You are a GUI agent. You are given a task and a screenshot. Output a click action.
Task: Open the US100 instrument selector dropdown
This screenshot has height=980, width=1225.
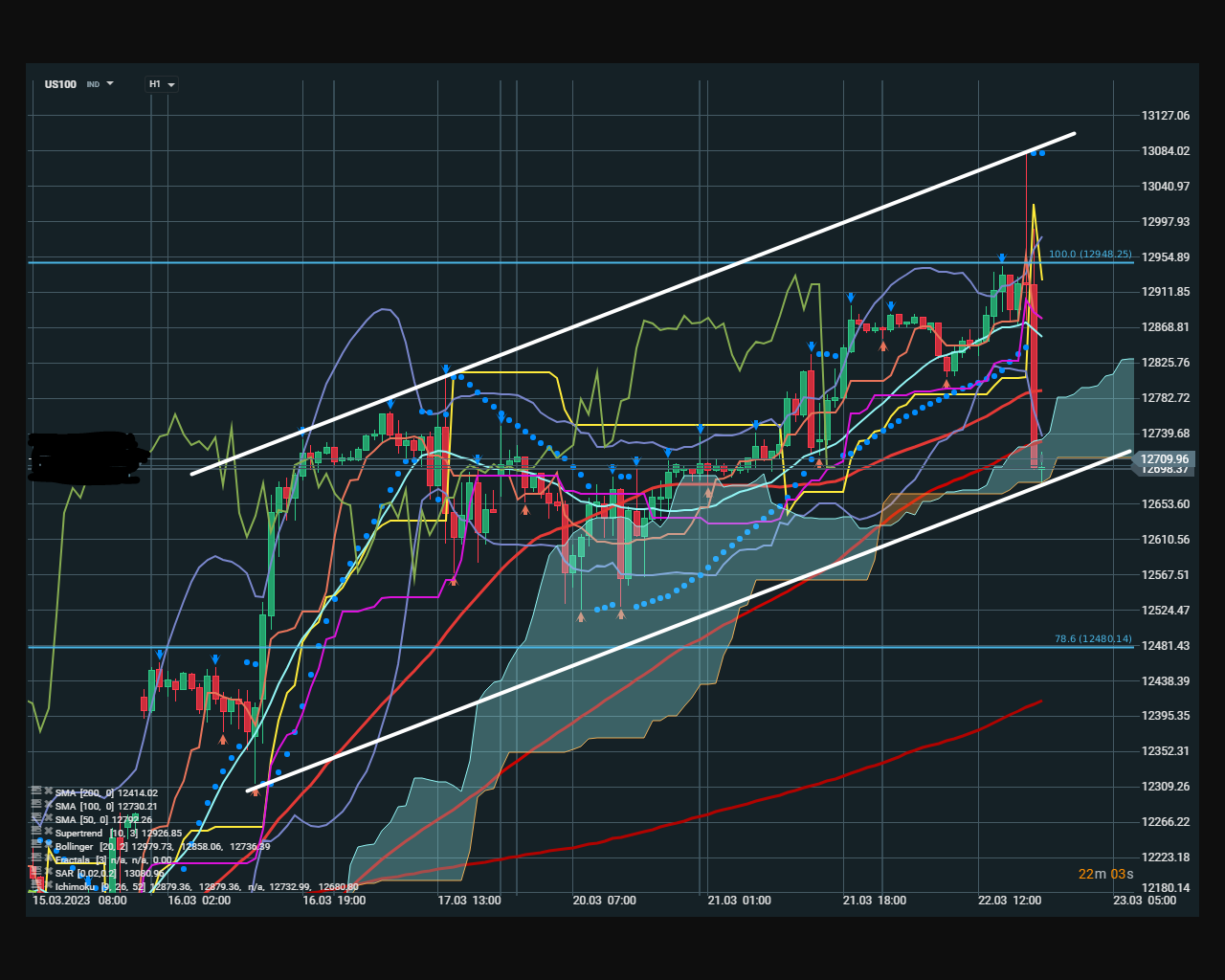pos(78,84)
